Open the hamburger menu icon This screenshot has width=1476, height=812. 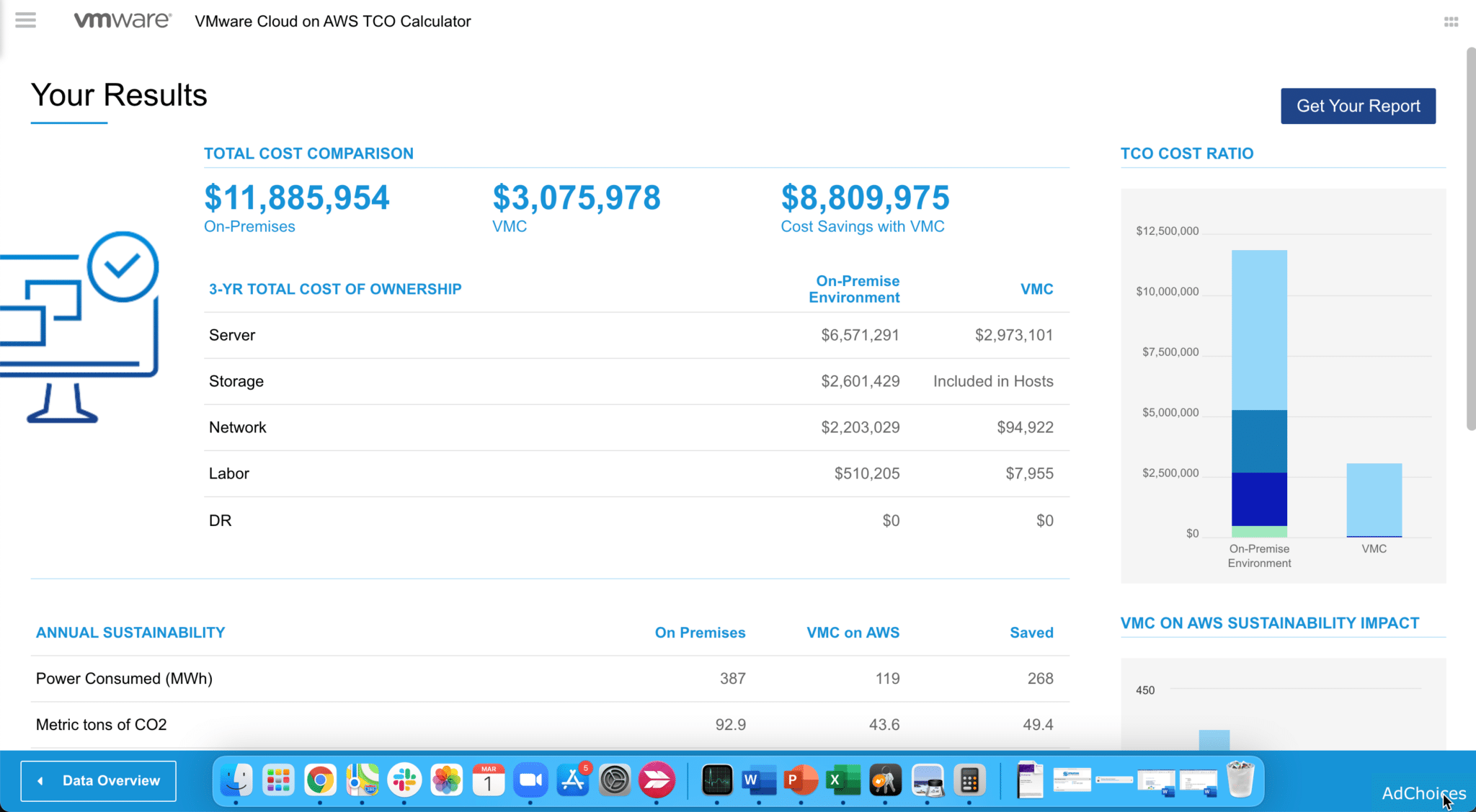pyautogui.click(x=25, y=20)
